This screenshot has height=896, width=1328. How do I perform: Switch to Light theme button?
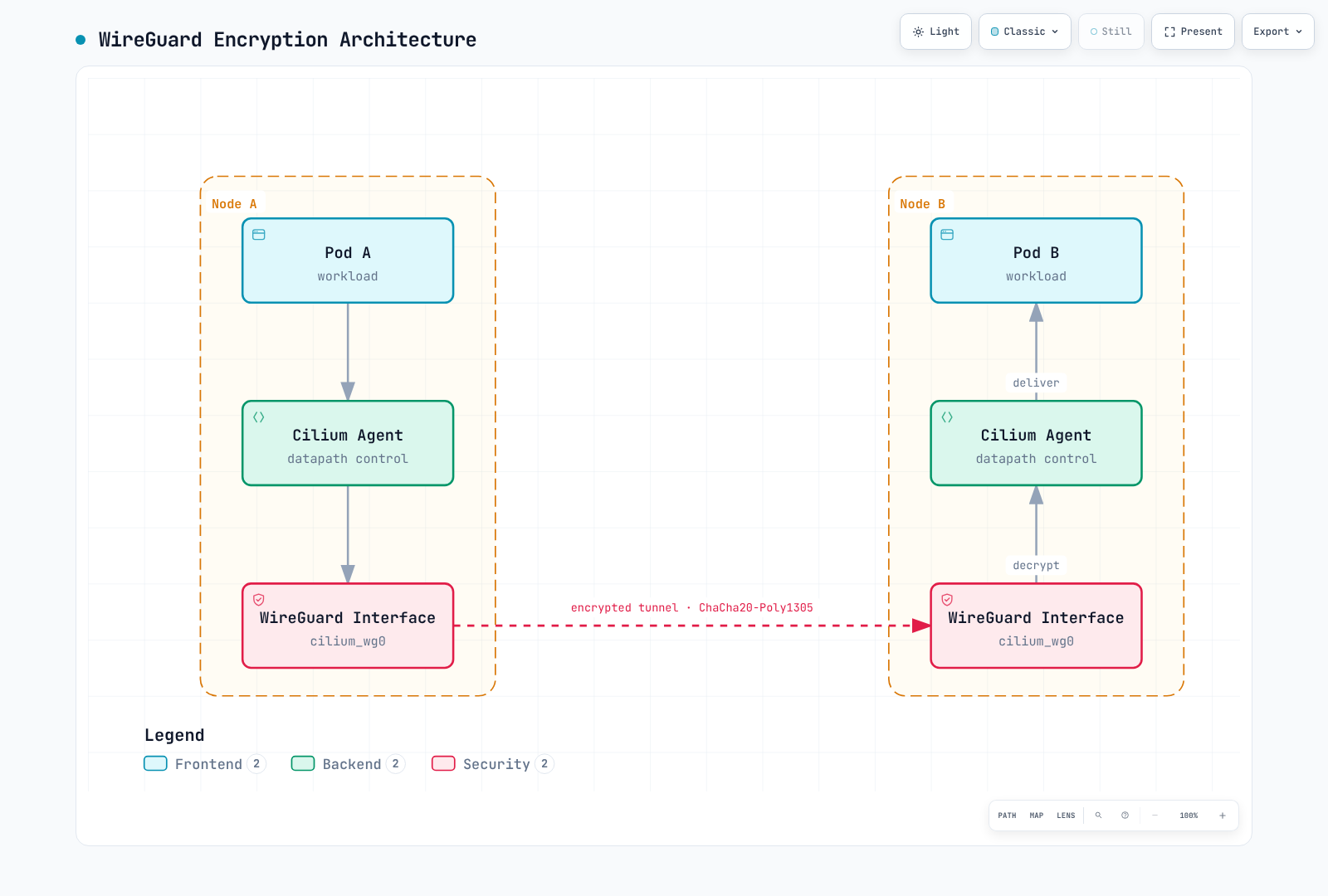(935, 32)
